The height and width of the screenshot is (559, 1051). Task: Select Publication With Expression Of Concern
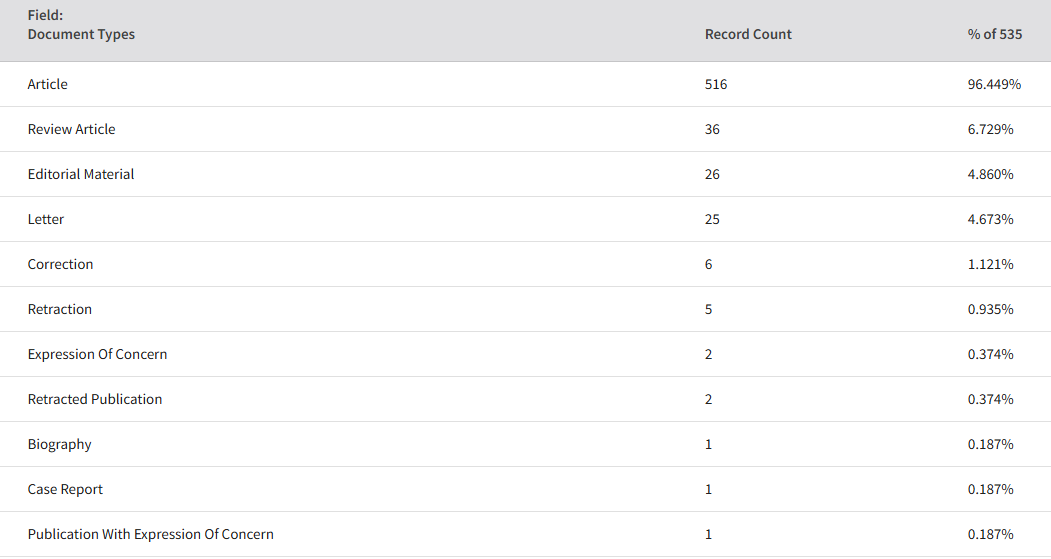coord(151,534)
